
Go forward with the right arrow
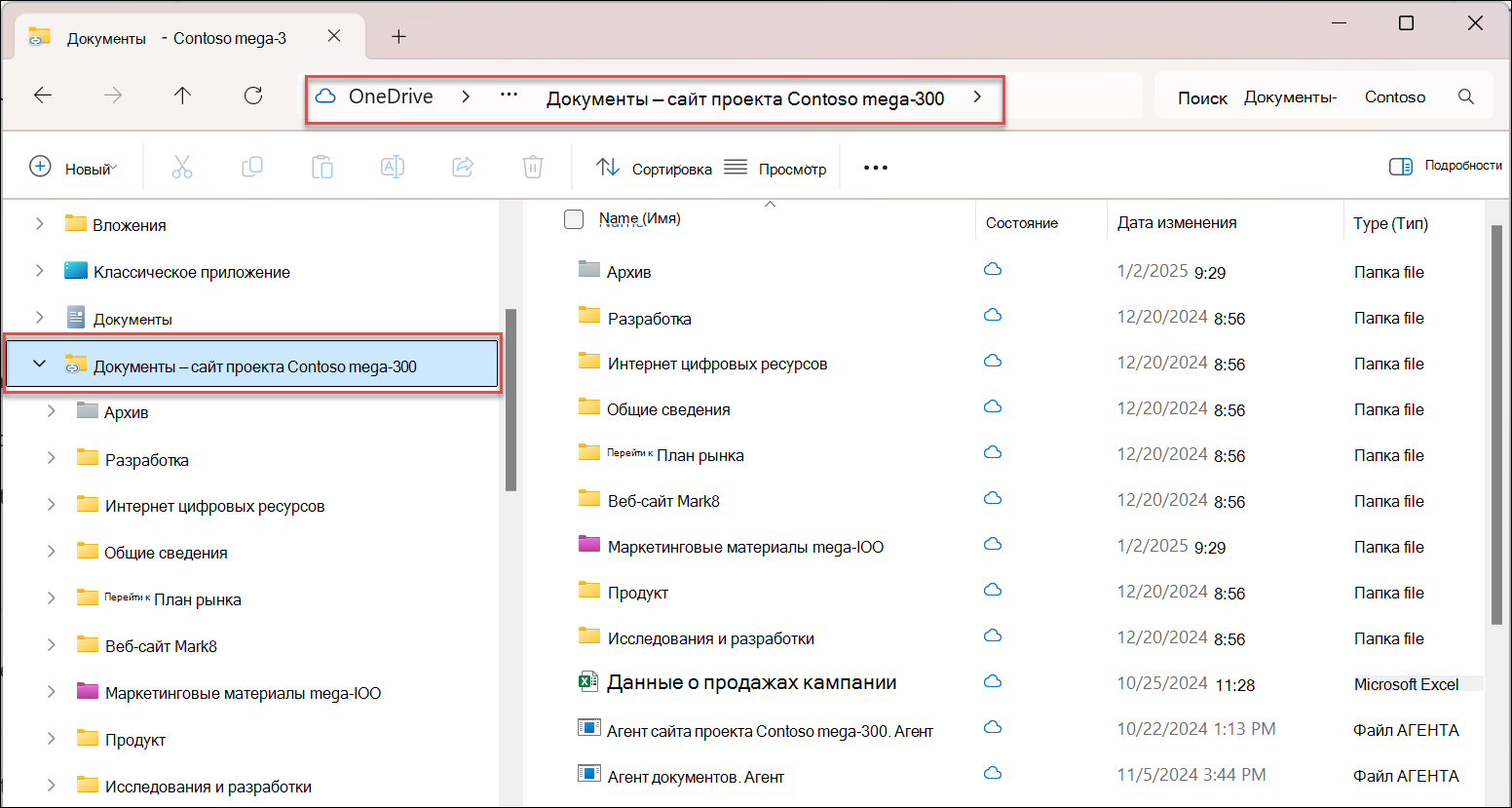(x=113, y=96)
